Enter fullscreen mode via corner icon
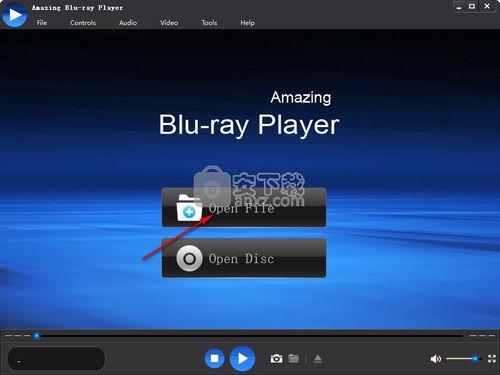Image resolution: width=500 pixels, height=375 pixels. [492, 359]
